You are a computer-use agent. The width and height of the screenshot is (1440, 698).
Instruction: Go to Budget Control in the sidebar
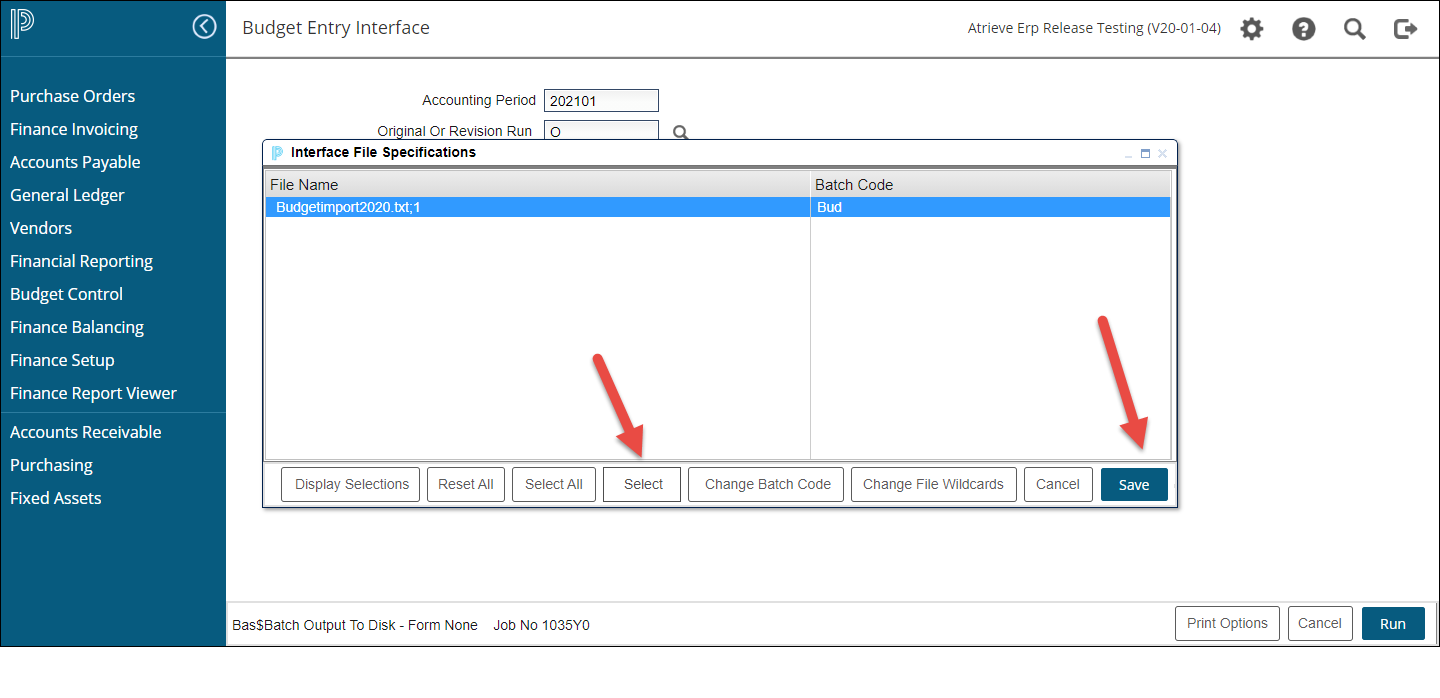point(67,294)
